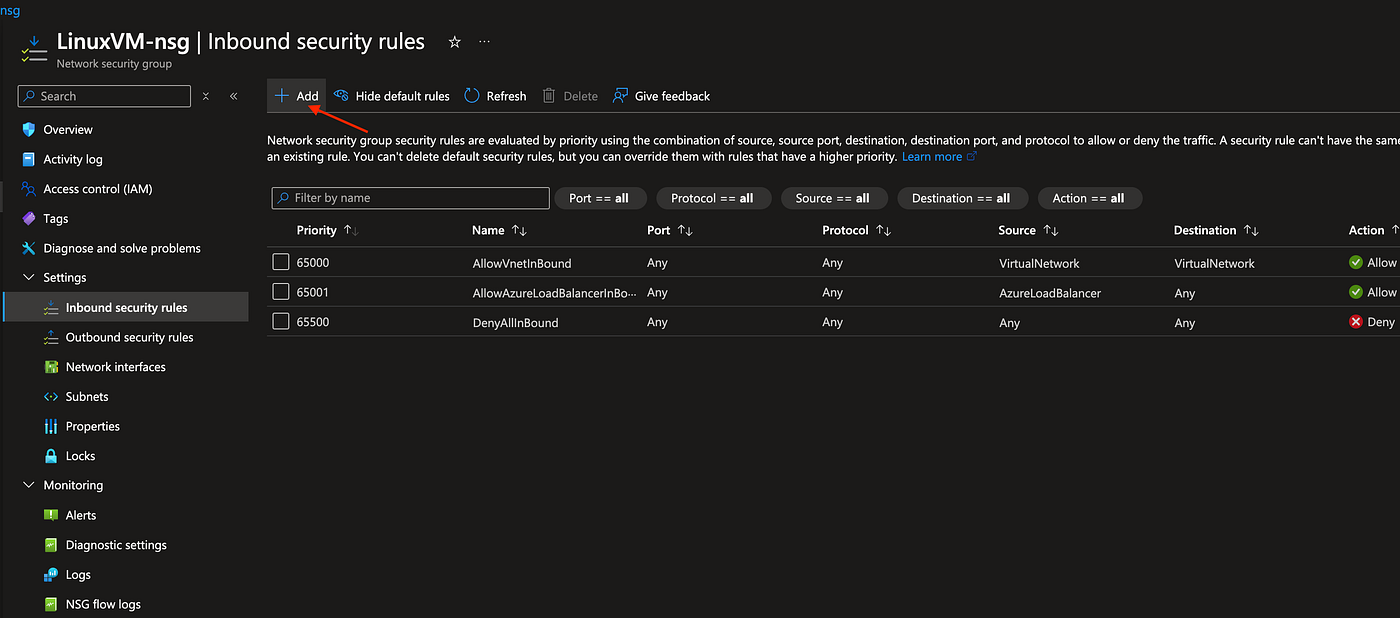Open Activity log in the sidebar
This screenshot has width=1400, height=618.
[x=73, y=159]
